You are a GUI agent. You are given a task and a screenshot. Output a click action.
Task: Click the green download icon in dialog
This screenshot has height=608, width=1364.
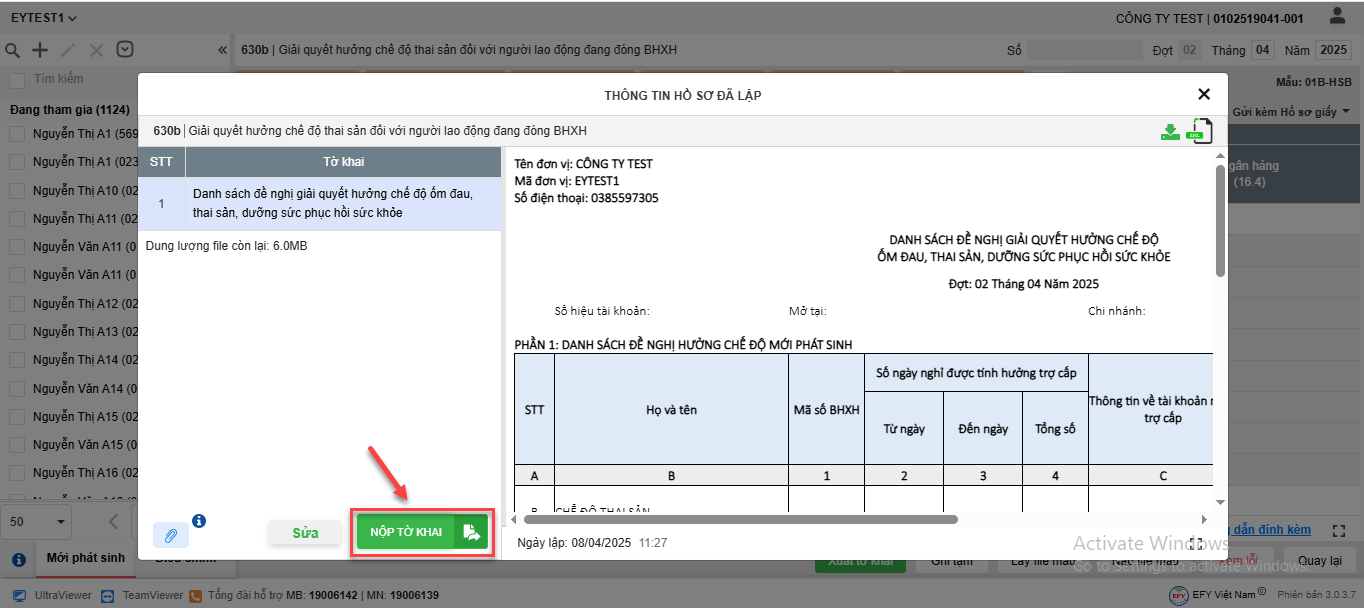(1170, 131)
